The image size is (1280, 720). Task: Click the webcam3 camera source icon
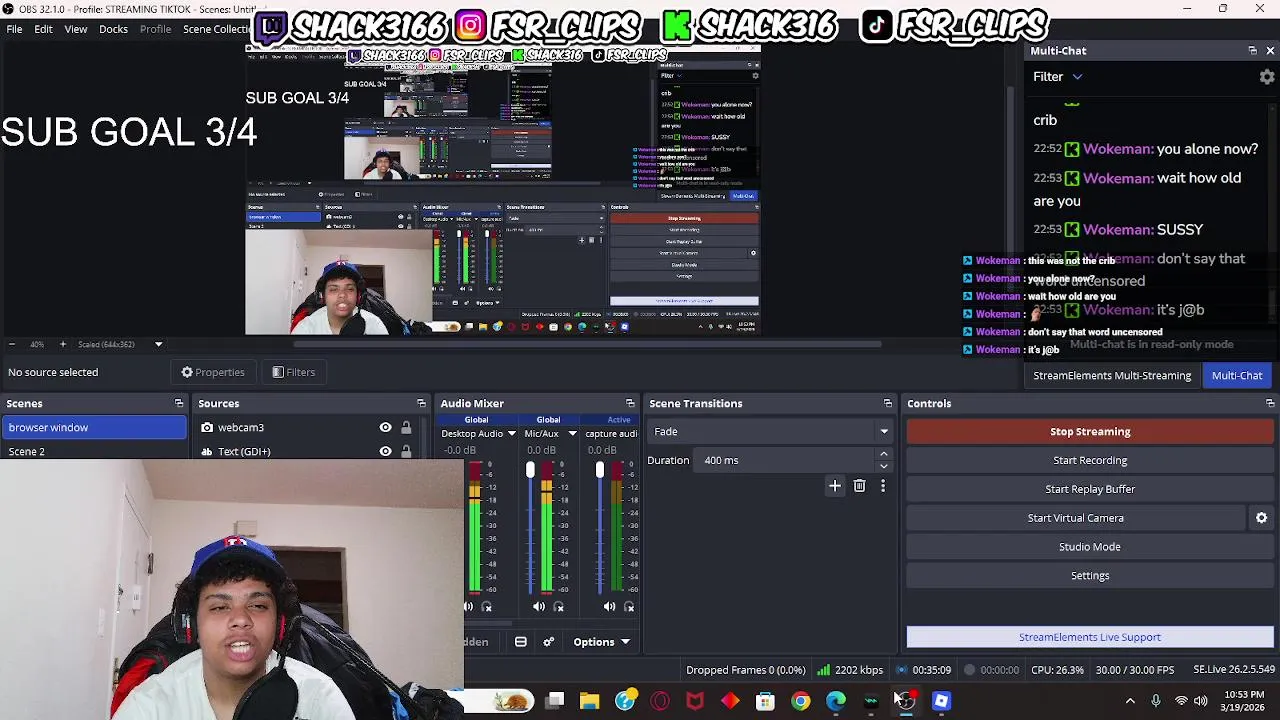[207, 428]
